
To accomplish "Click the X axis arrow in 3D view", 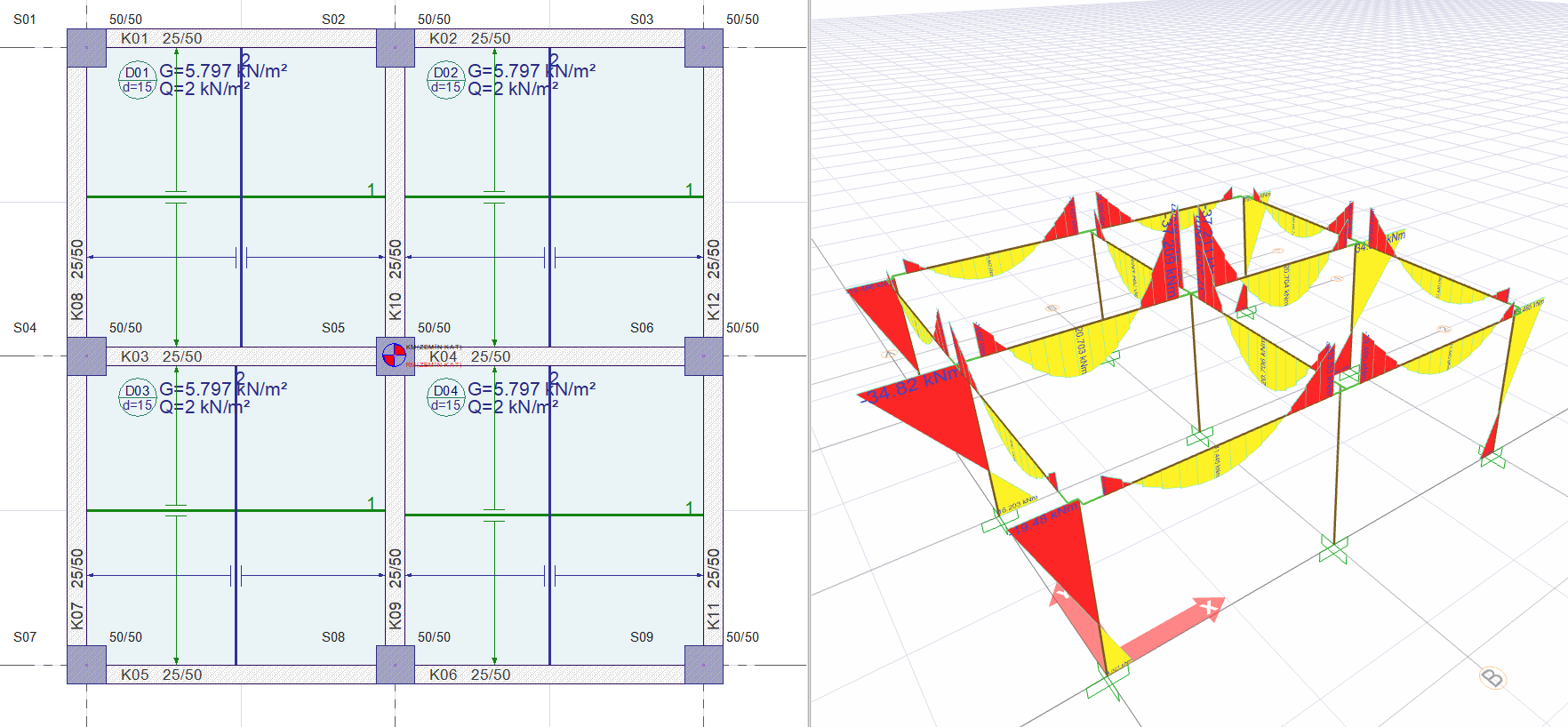I will point(1172,625).
